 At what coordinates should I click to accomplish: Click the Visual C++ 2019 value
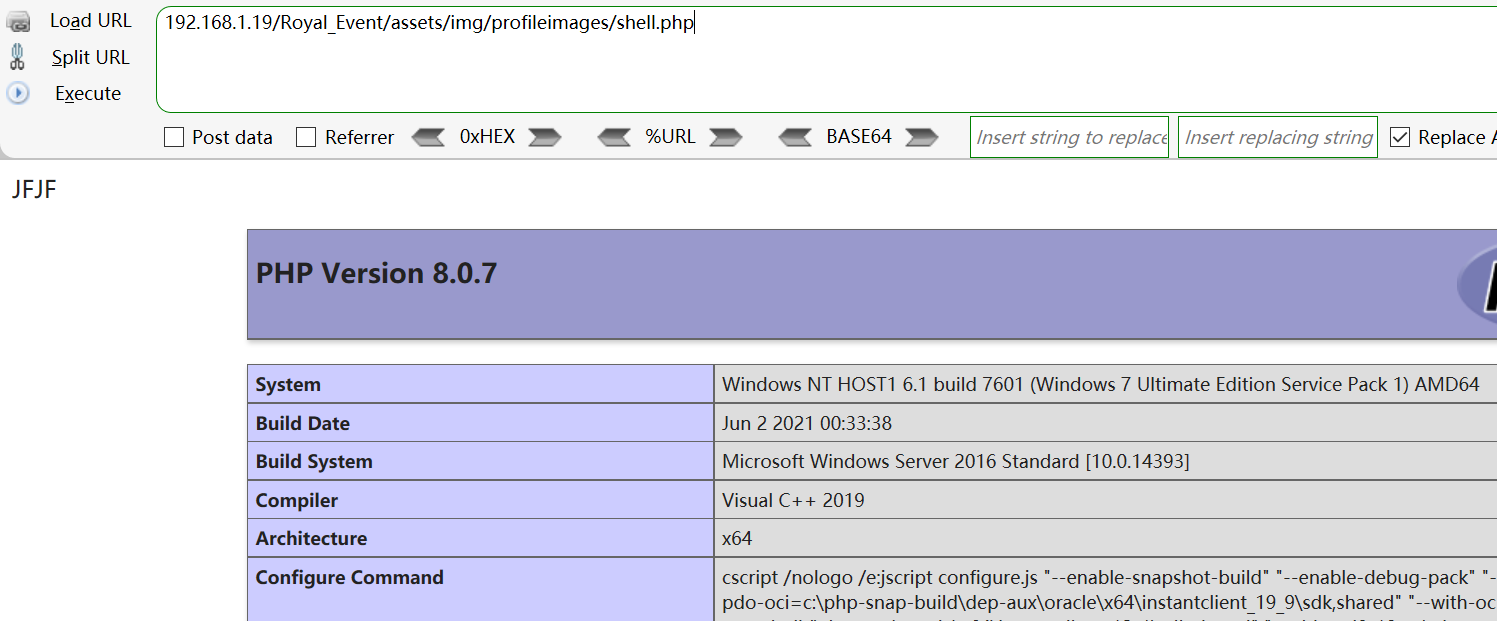pyautogui.click(x=793, y=500)
